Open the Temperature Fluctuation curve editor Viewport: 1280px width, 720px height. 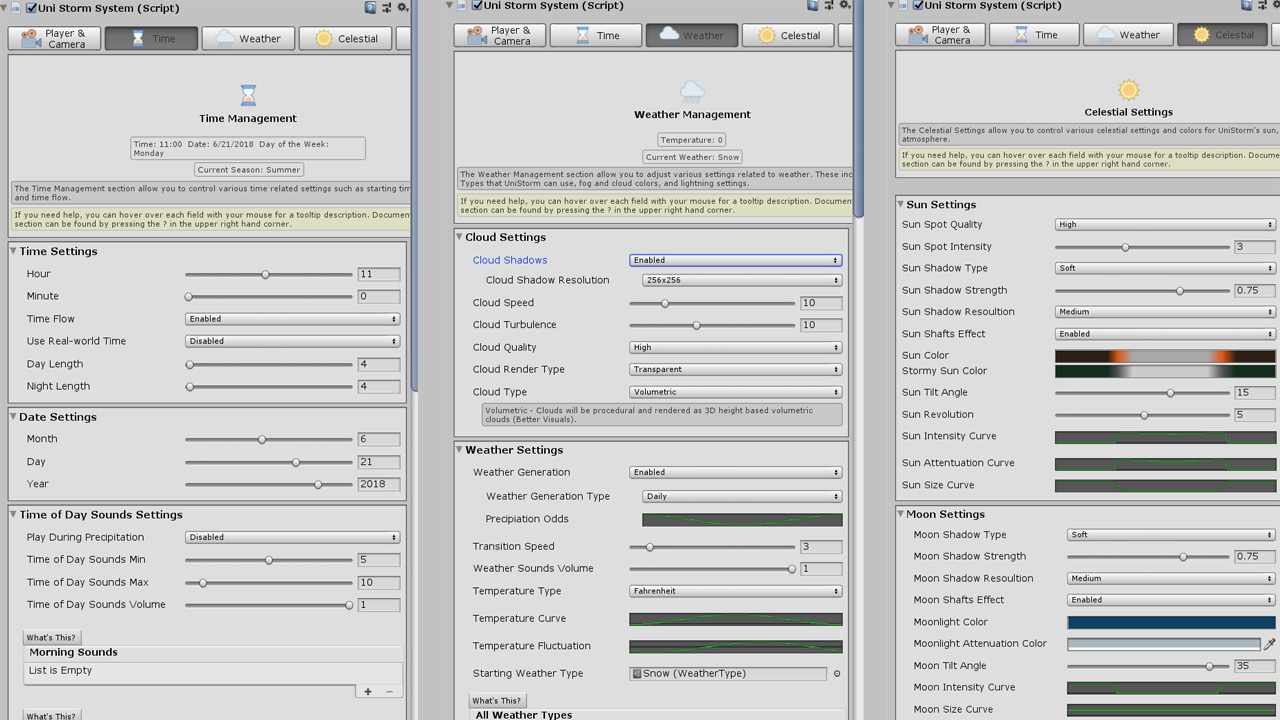pos(736,647)
